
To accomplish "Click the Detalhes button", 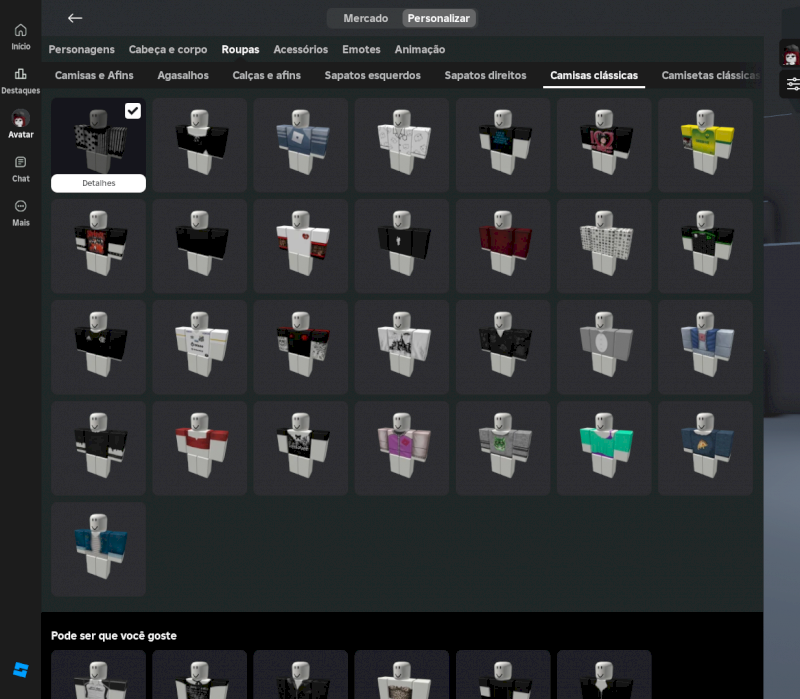I will pos(98,183).
